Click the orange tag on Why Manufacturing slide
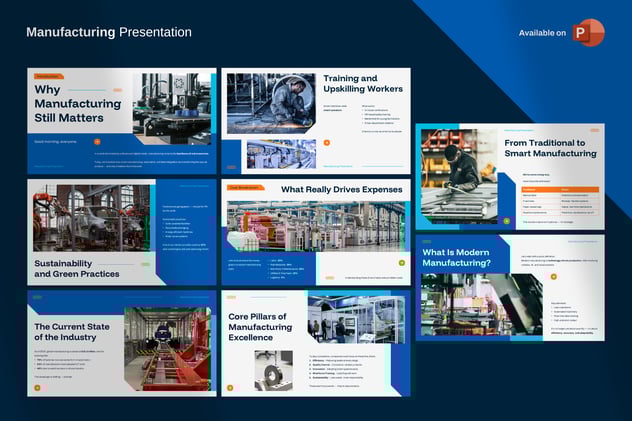Screen dimensions: 632x421 [x=48, y=76]
